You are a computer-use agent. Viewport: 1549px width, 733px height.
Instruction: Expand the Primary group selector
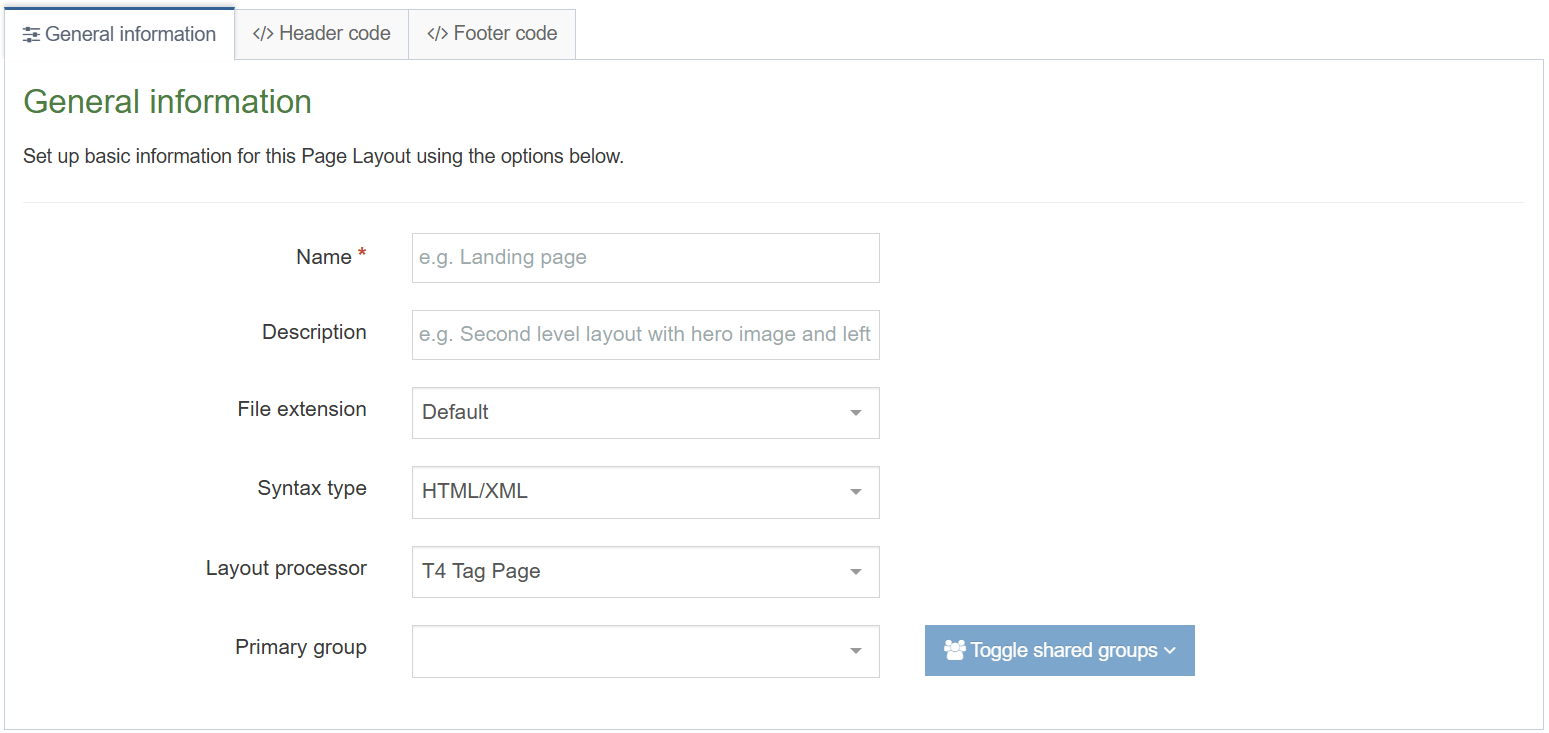click(645, 651)
